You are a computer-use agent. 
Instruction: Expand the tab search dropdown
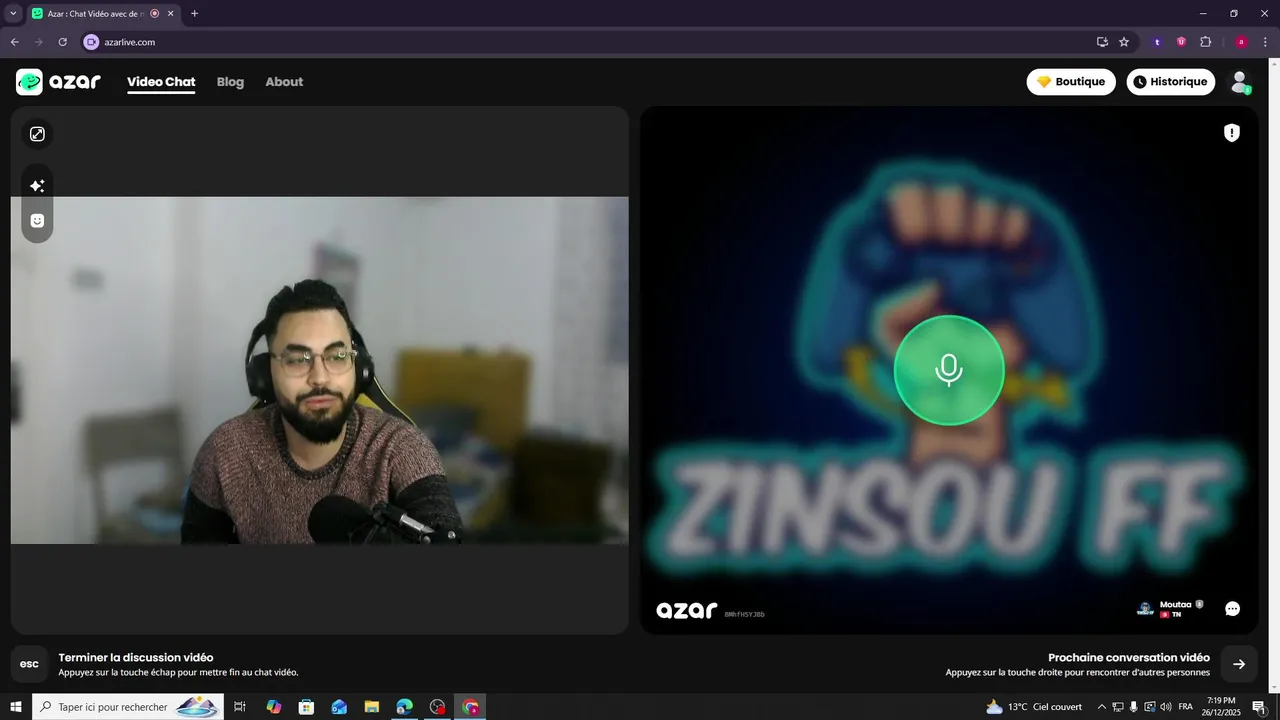pos(13,13)
